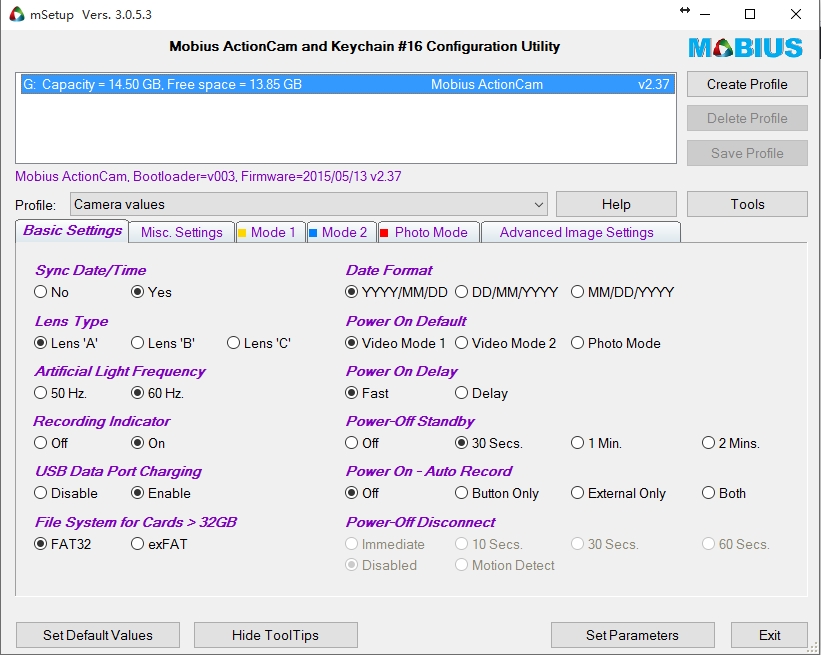This screenshot has height=655, width=821.
Task: Click the Mobius logo
Action: coord(745,48)
